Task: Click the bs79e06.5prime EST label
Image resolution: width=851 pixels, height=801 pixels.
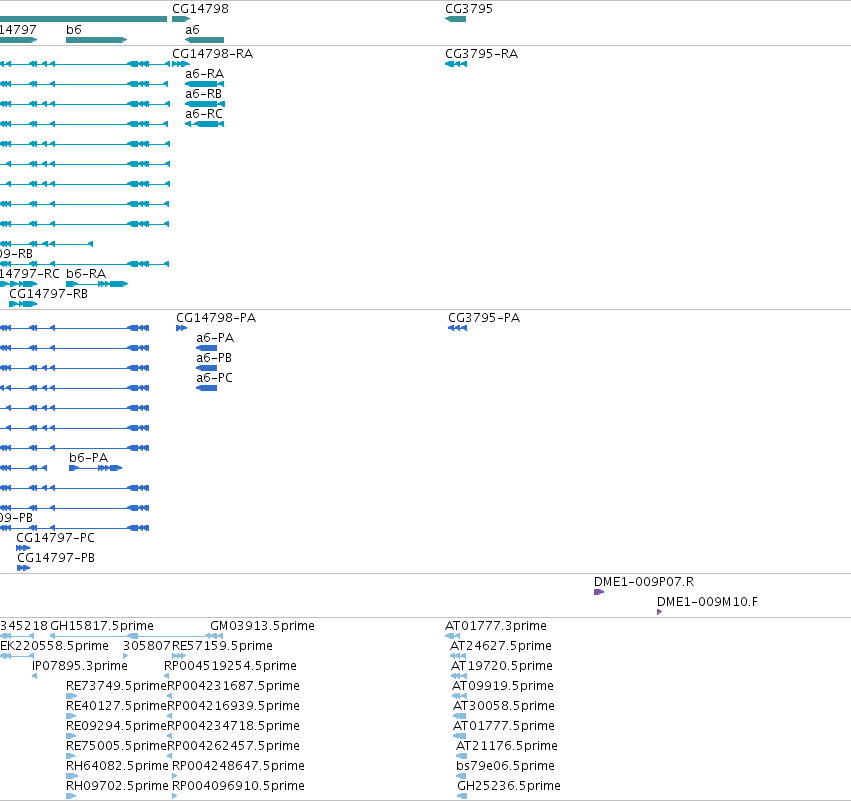Action: pyautogui.click(x=505, y=766)
